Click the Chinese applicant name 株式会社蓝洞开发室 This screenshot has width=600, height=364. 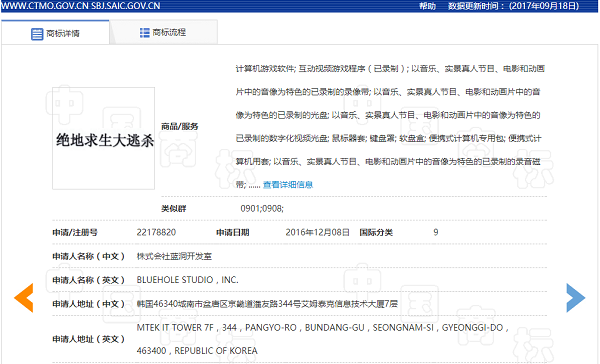coord(174,256)
